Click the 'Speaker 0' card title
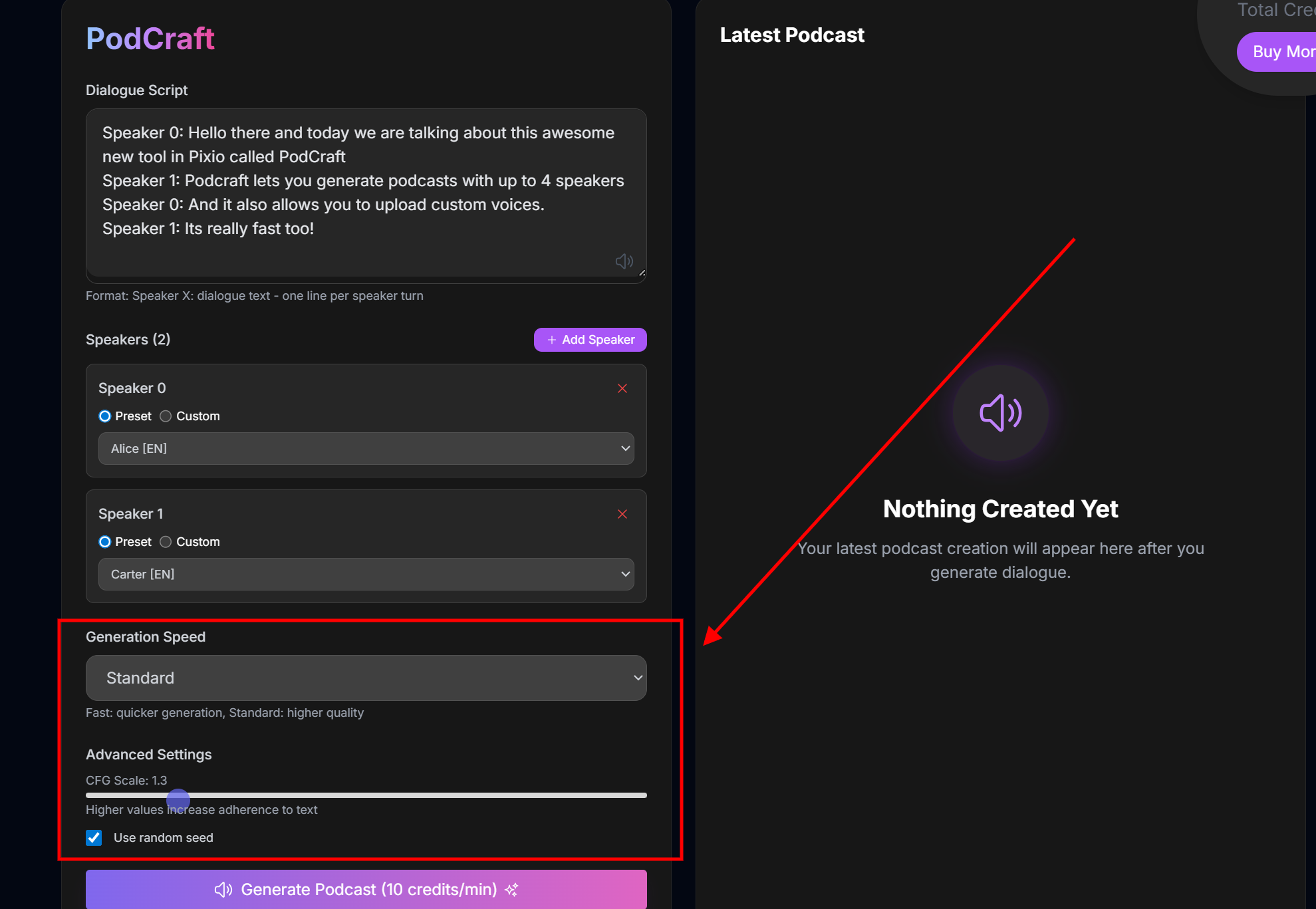Viewport: 1316px width, 909px height. [132, 388]
